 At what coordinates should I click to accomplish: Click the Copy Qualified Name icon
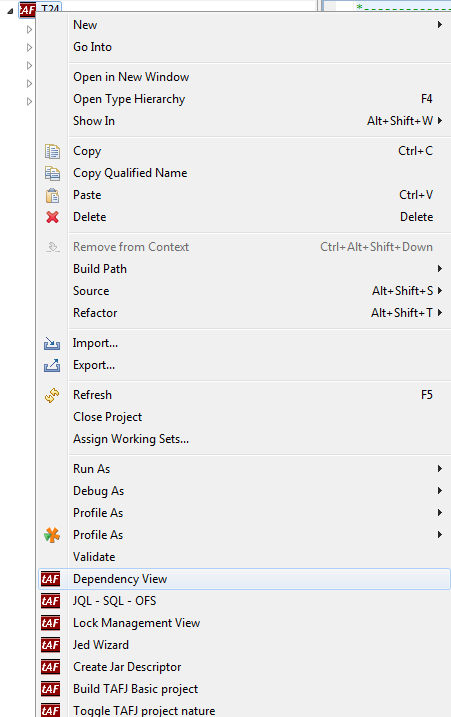pyautogui.click(x=52, y=173)
